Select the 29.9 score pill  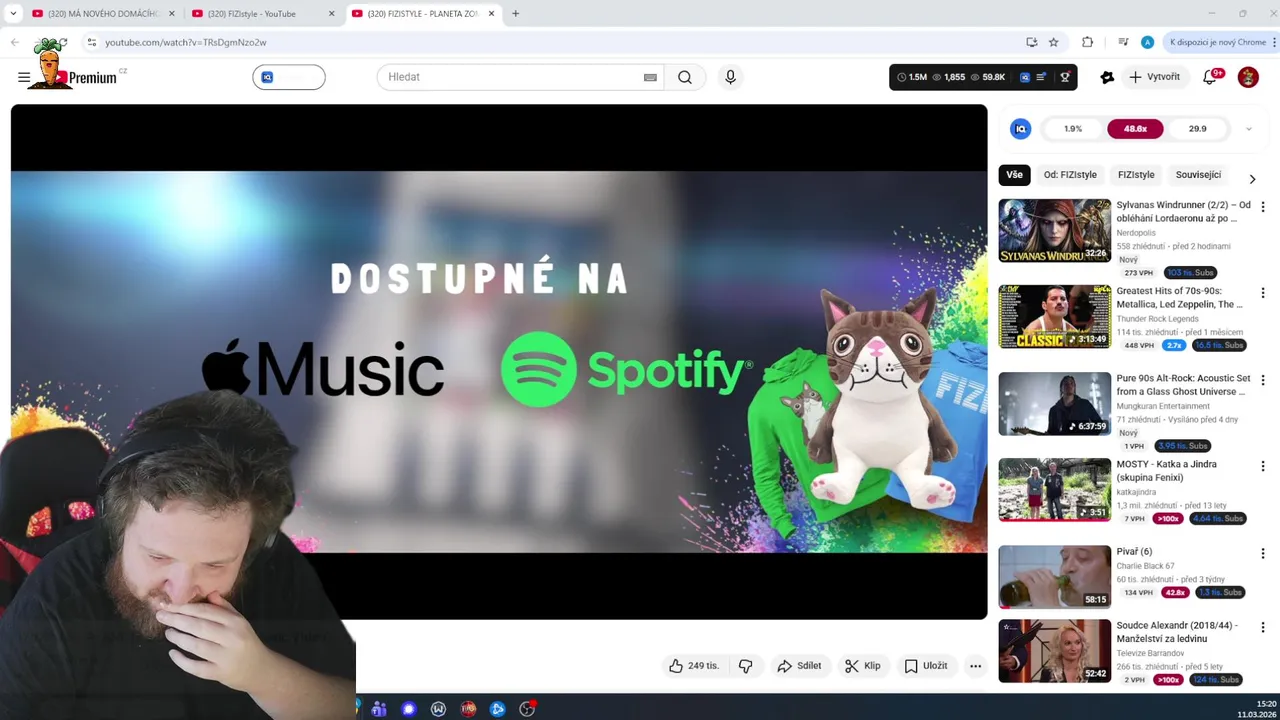pos(1197,129)
